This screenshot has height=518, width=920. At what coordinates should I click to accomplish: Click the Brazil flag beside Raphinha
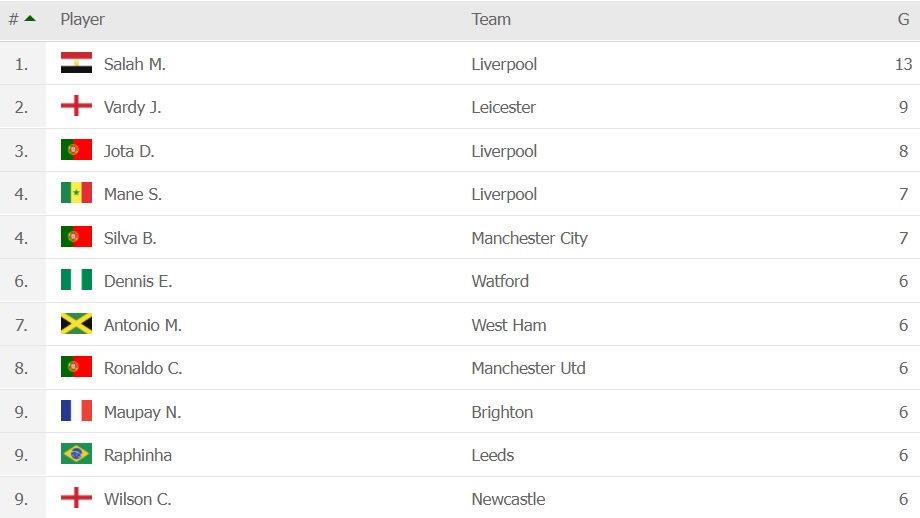pyautogui.click(x=76, y=455)
